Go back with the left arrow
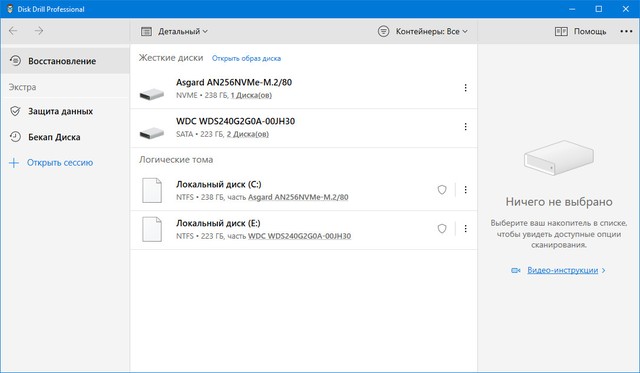The height and width of the screenshot is (373, 640). [13, 31]
